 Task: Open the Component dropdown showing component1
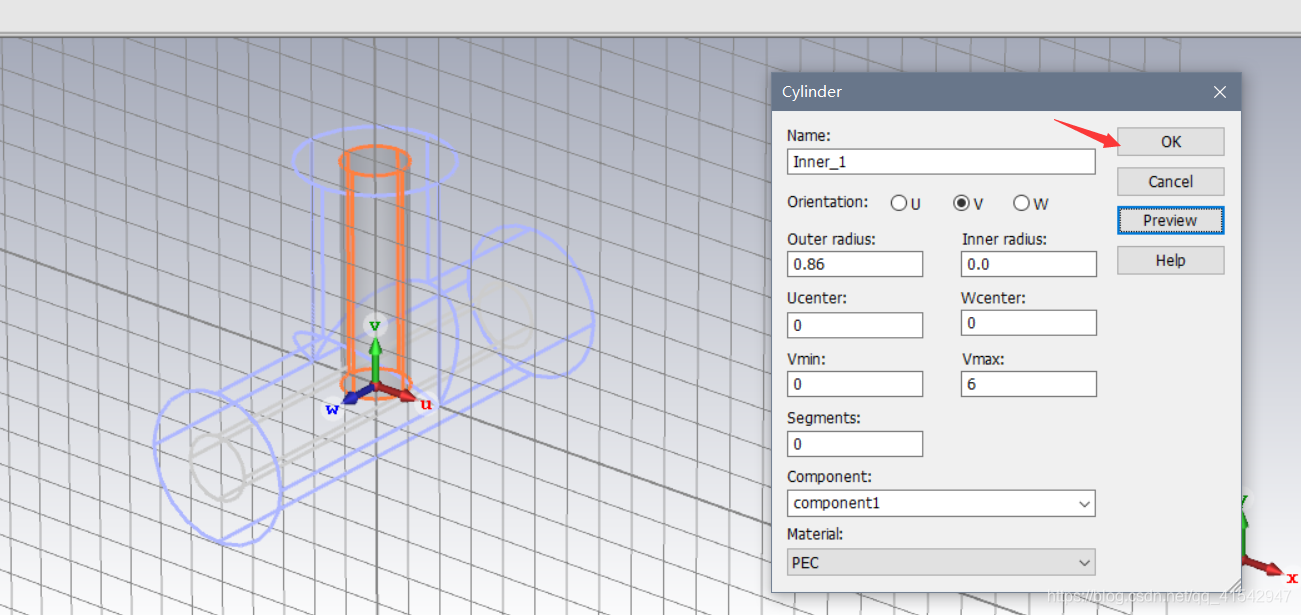click(941, 503)
